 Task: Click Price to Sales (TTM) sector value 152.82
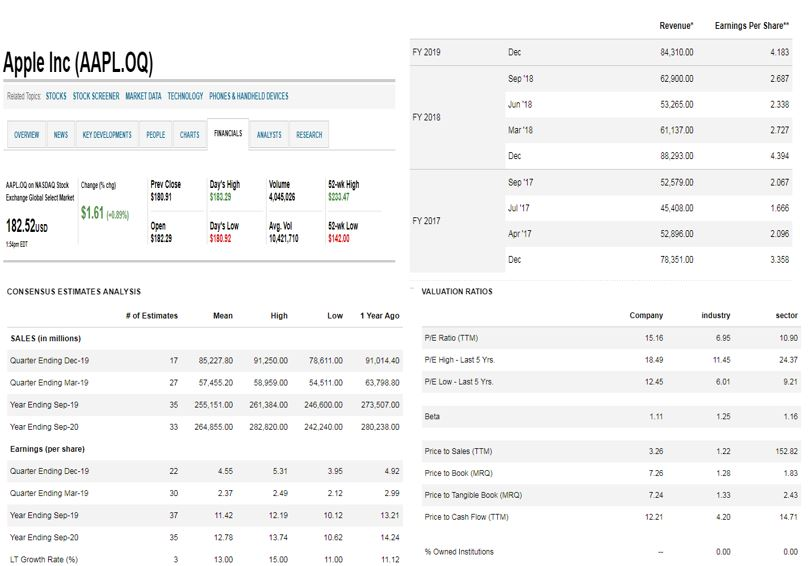pyautogui.click(x=786, y=451)
